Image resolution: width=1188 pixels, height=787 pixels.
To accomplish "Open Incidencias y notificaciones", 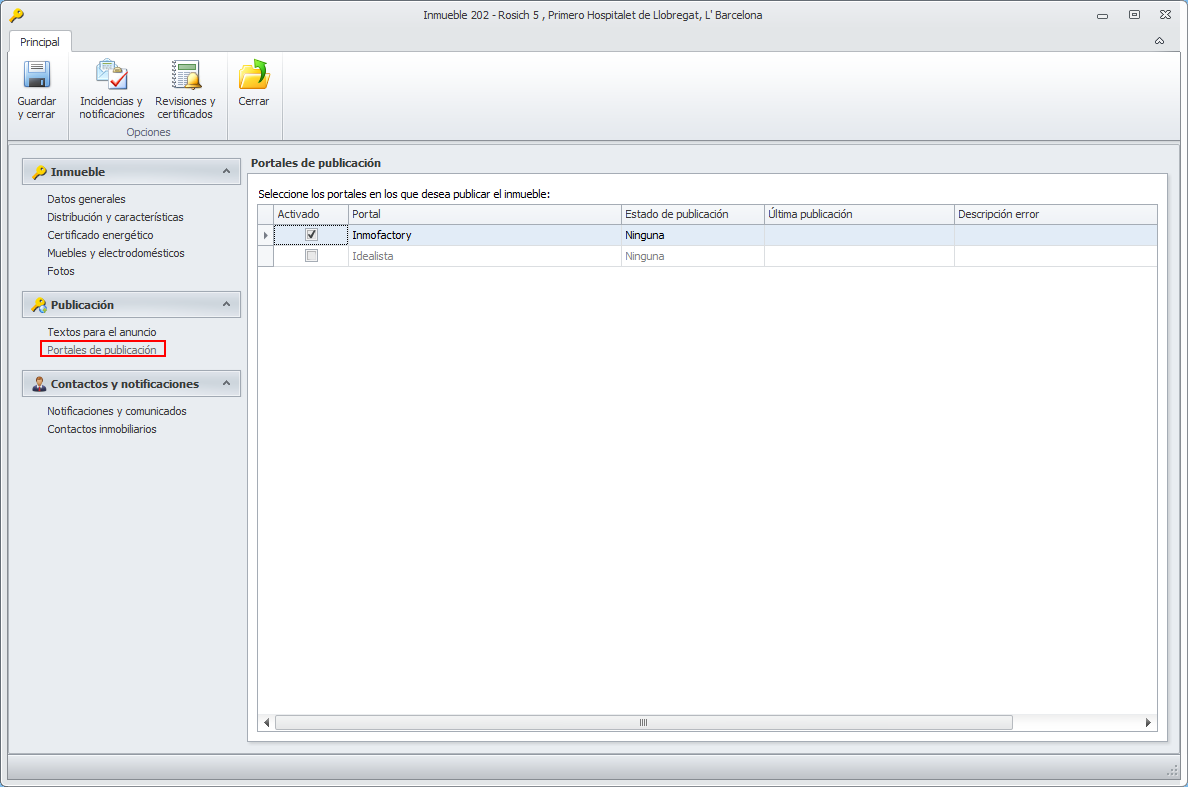I will tap(112, 76).
